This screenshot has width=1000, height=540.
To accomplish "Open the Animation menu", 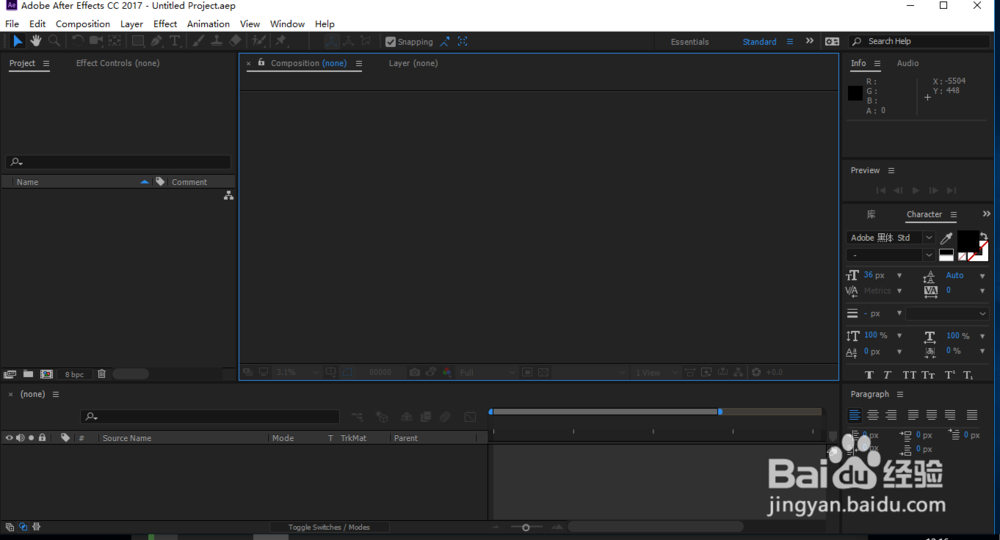I will (x=208, y=24).
